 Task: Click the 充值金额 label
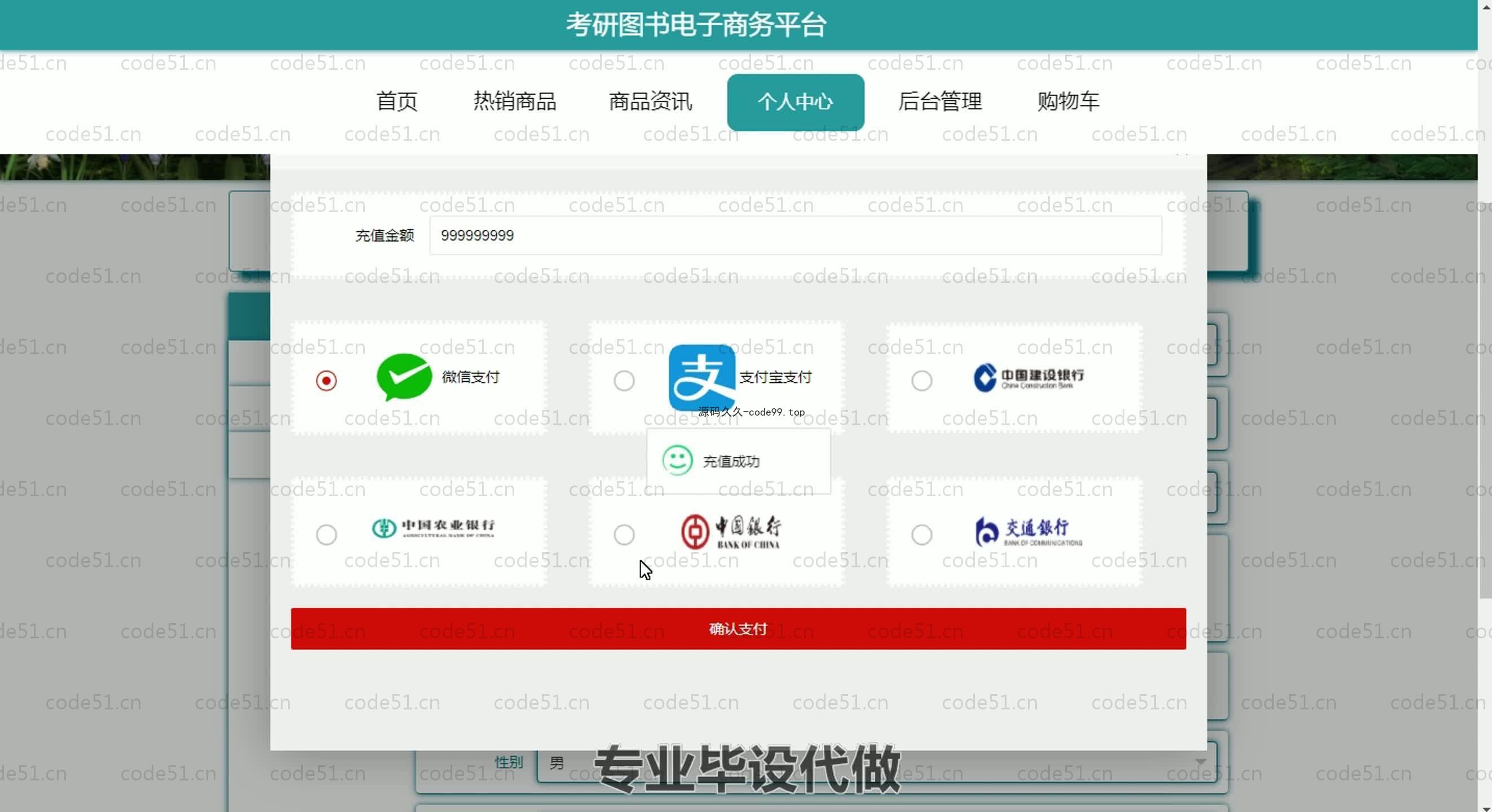(385, 235)
